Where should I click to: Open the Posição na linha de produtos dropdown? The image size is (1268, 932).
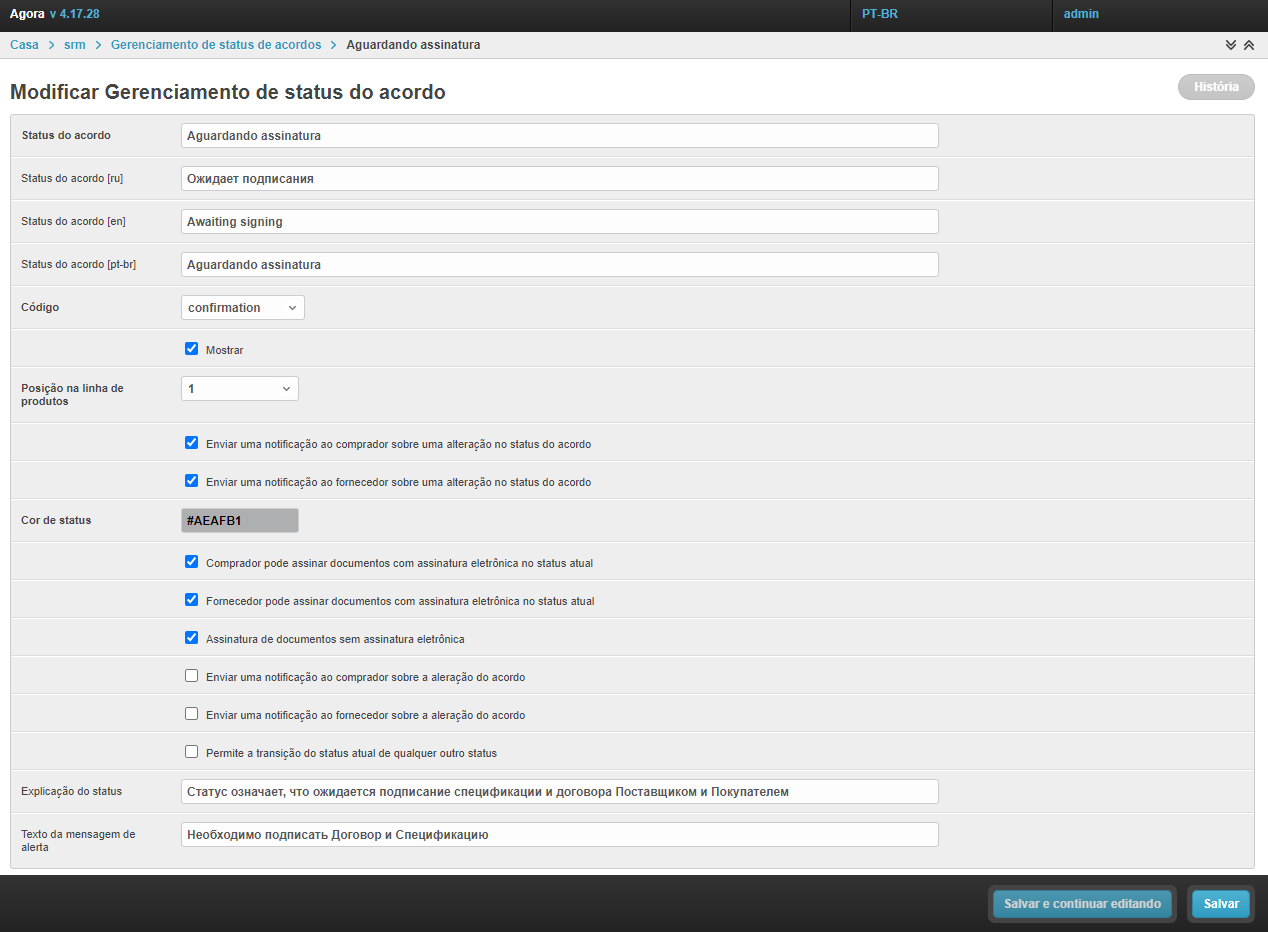(240, 388)
